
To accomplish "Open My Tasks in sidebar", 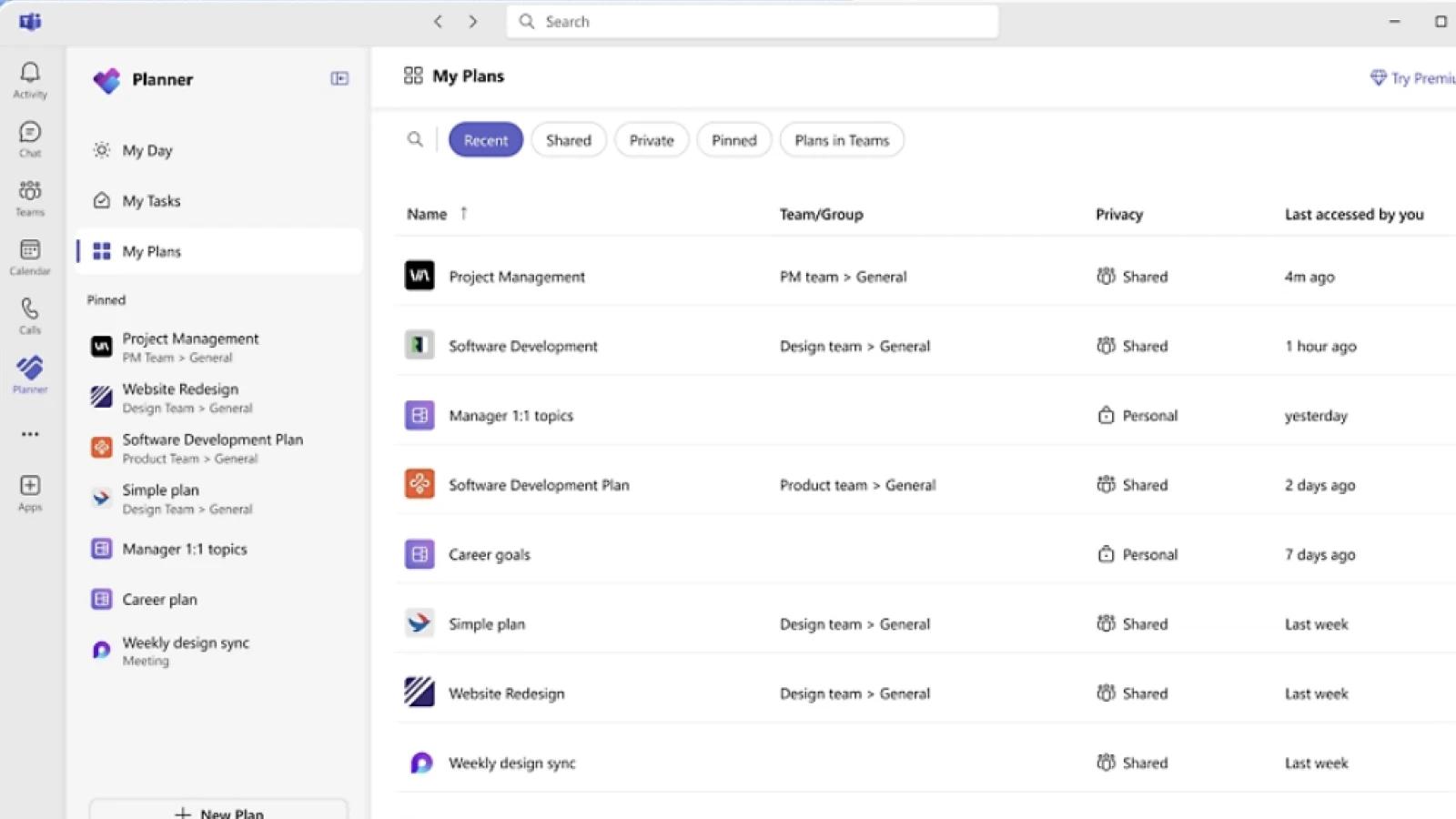I will [x=218, y=200].
